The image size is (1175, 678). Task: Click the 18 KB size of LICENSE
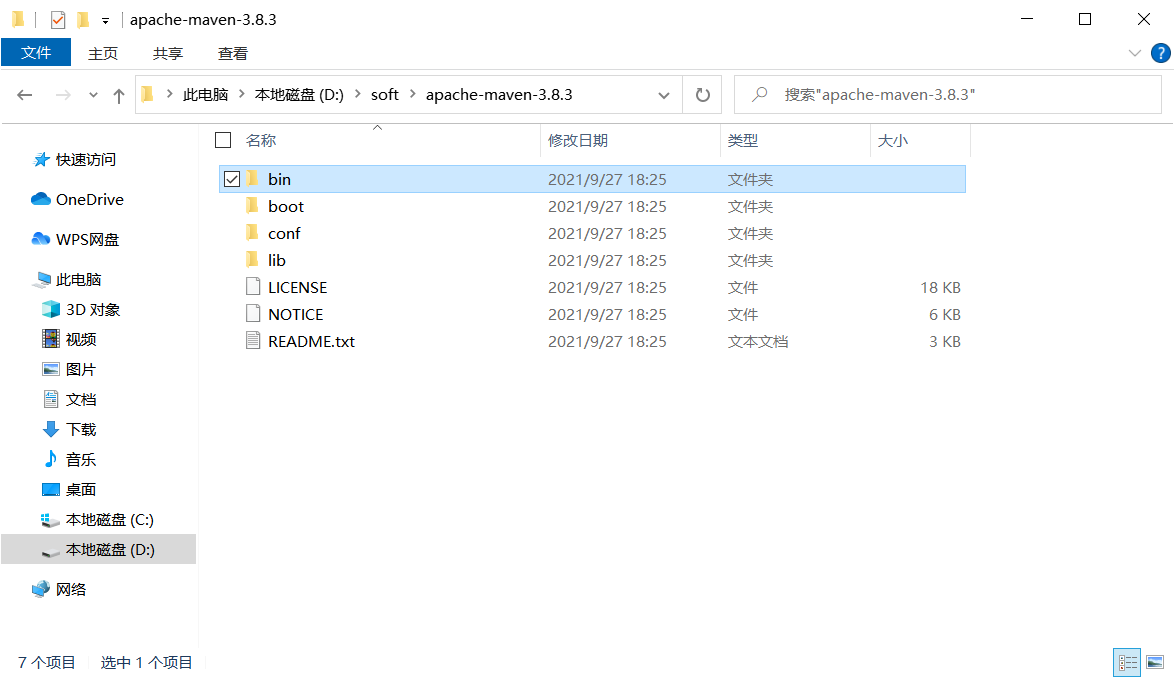pos(940,287)
